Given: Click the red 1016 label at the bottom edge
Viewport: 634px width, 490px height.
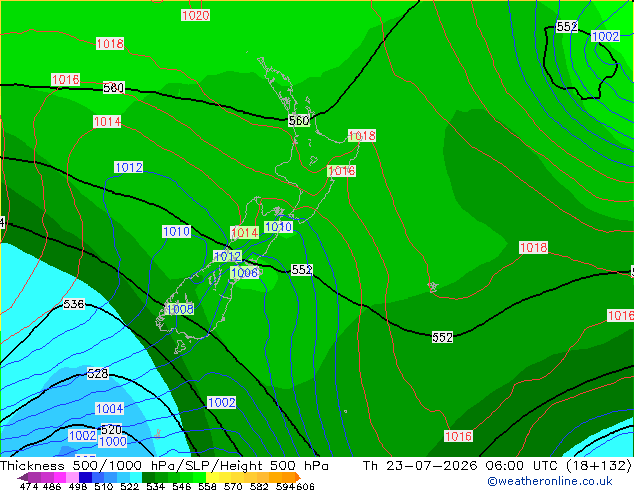Looking at the screenshot, I should 458,436.
